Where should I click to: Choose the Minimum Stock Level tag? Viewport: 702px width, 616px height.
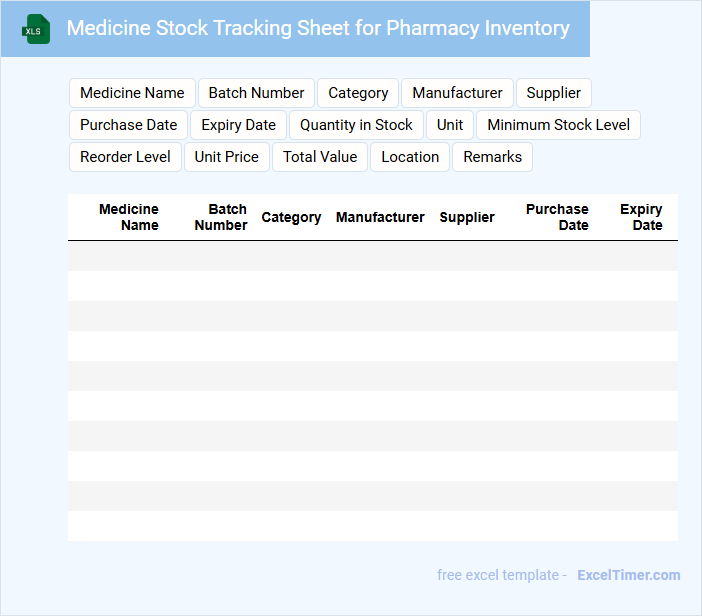point(558,125)
